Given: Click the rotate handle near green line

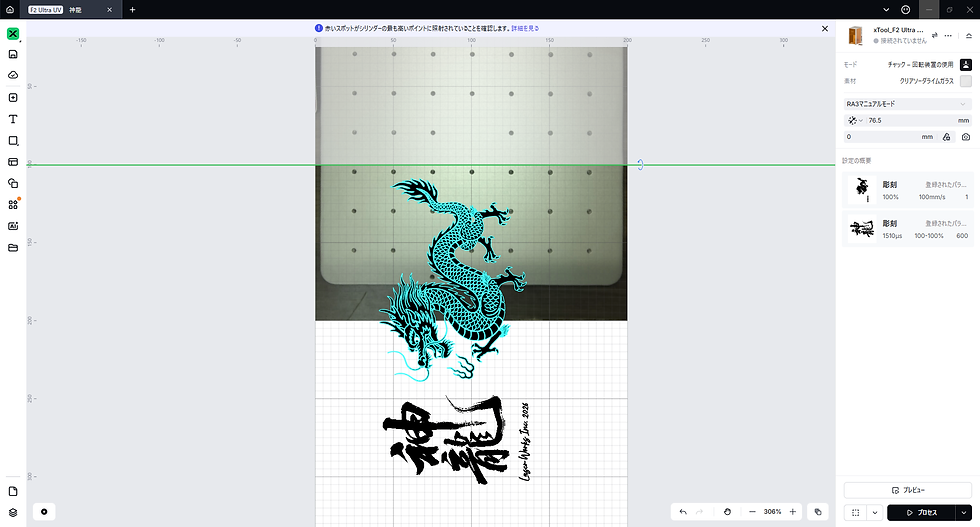Looking at the screenshot, I should (x=640, y=164).
